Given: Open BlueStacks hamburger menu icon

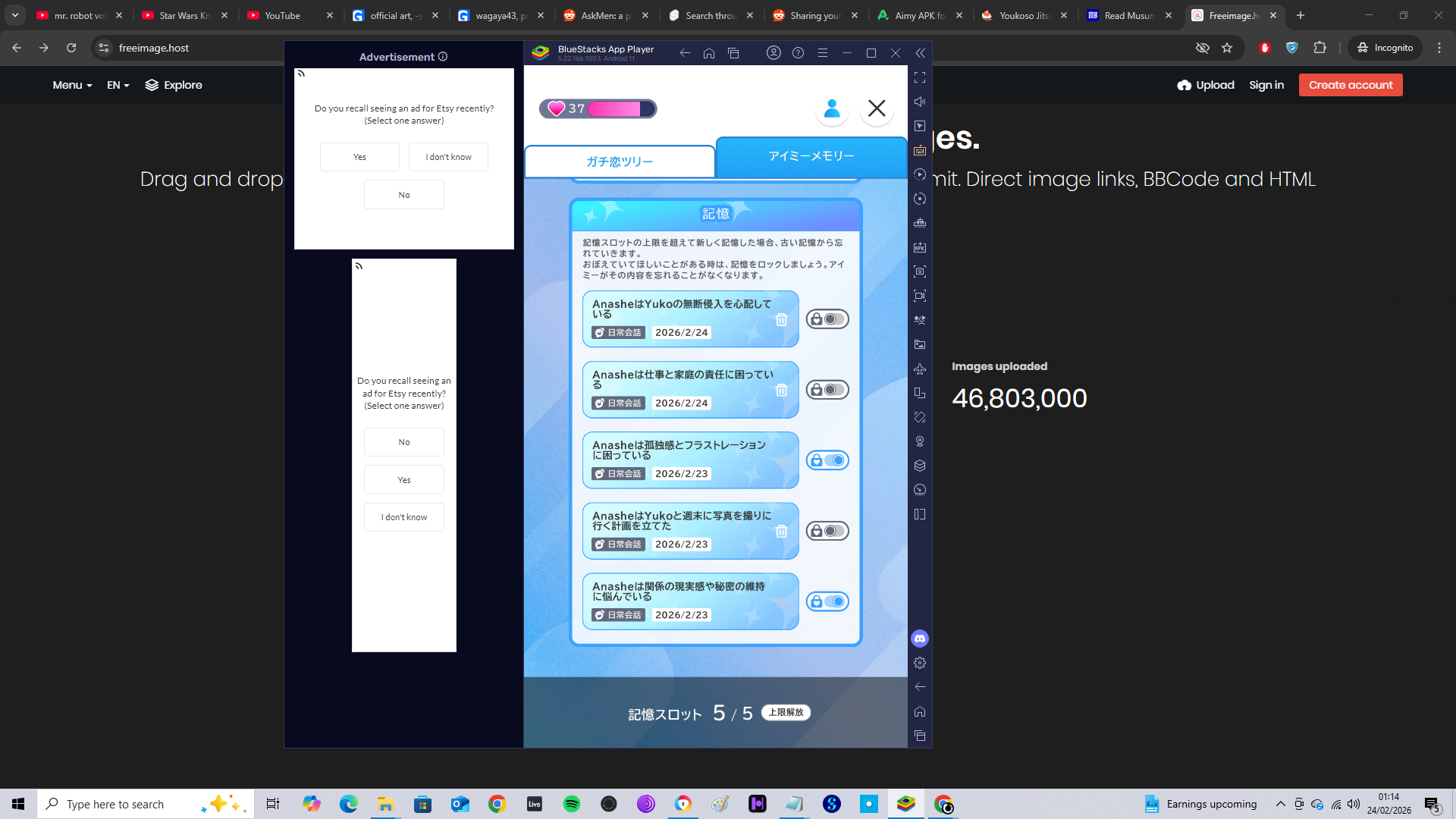Looking at the screenshot, I should pos(822,53).
